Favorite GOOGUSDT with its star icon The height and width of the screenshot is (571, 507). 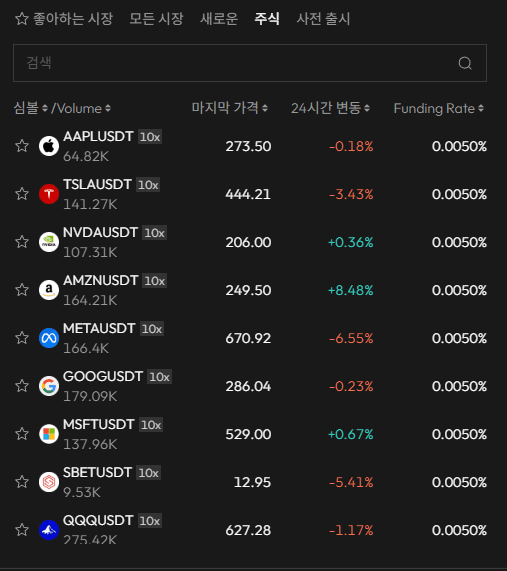22,386
